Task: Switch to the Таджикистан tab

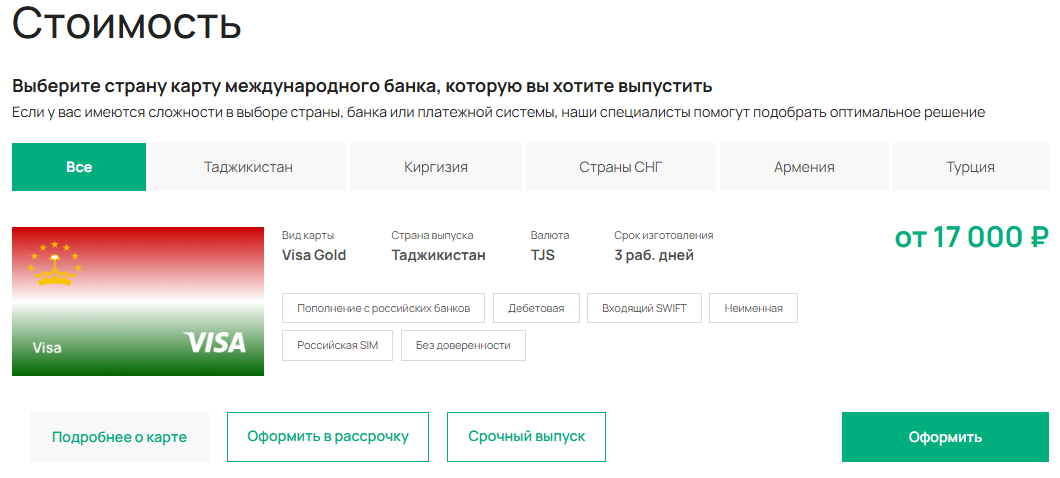Action: pos(248,167)
